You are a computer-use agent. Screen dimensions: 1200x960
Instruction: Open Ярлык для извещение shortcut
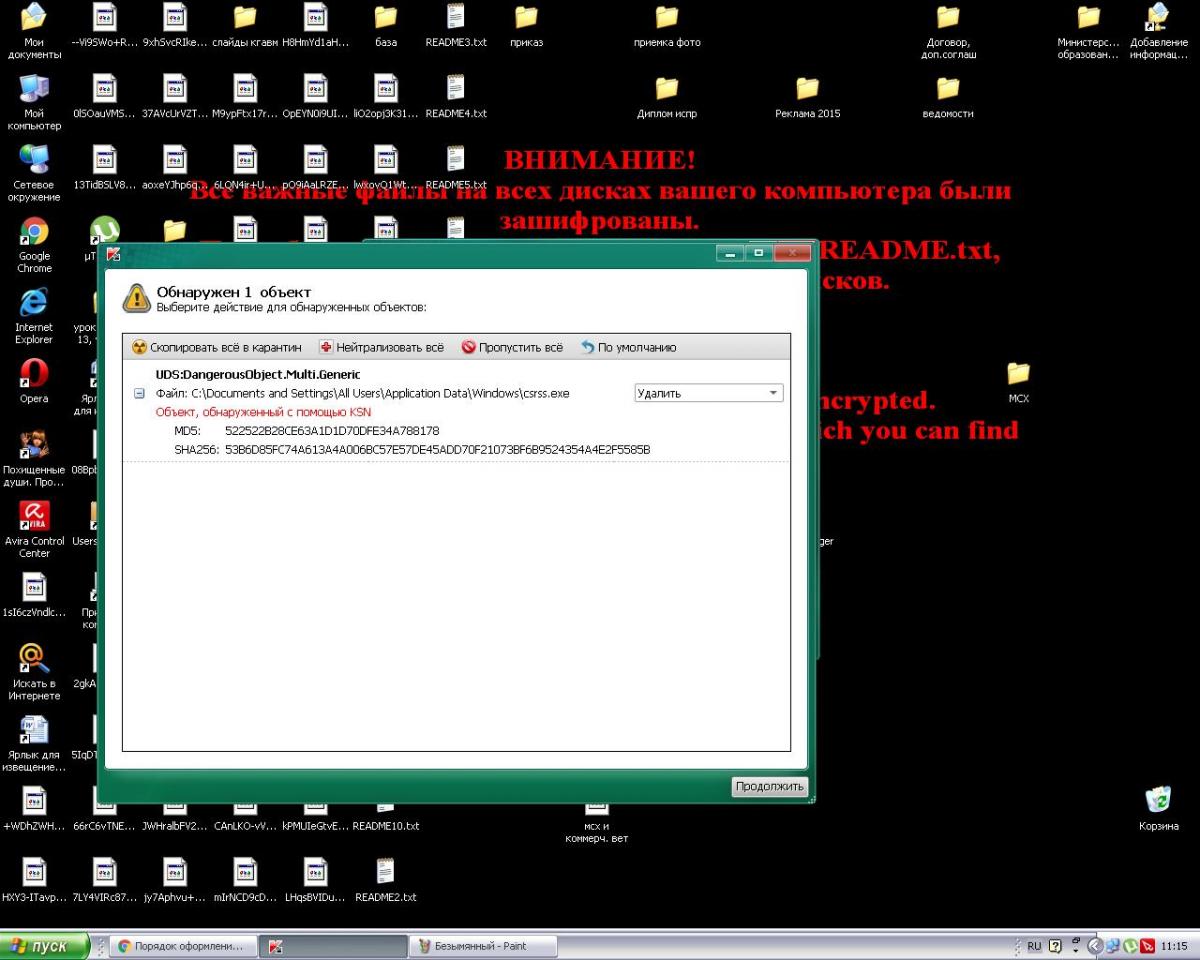34,743
